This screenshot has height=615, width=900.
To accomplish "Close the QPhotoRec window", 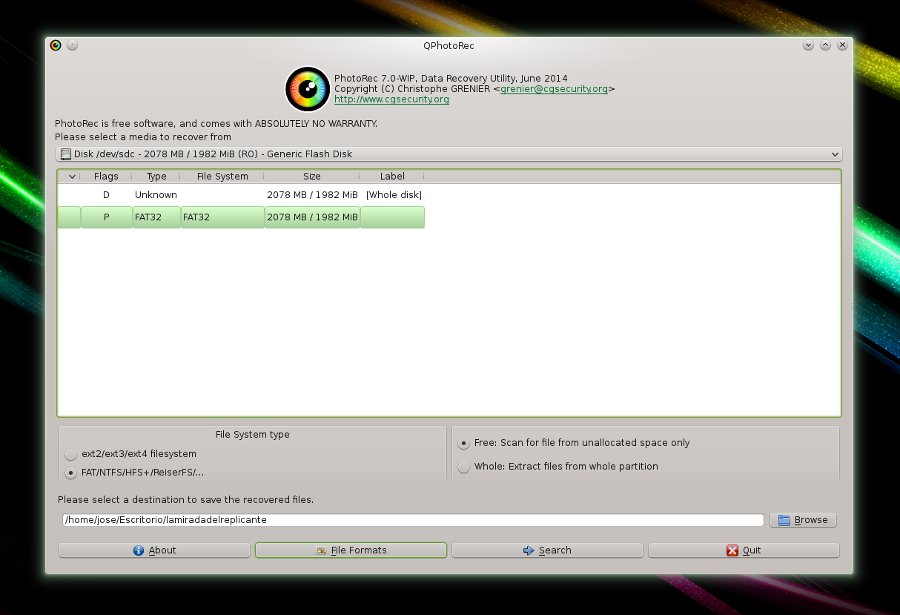I will coord(842,45).
